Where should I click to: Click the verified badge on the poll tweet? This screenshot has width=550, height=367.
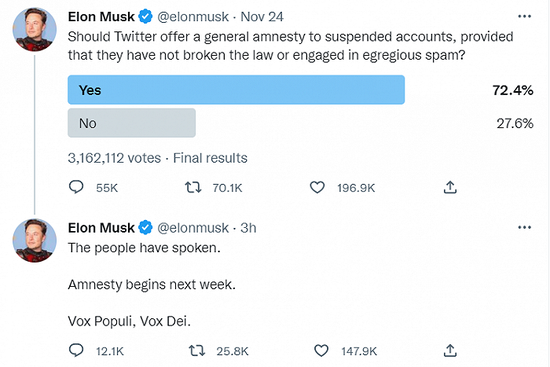(x=146, y=16)
